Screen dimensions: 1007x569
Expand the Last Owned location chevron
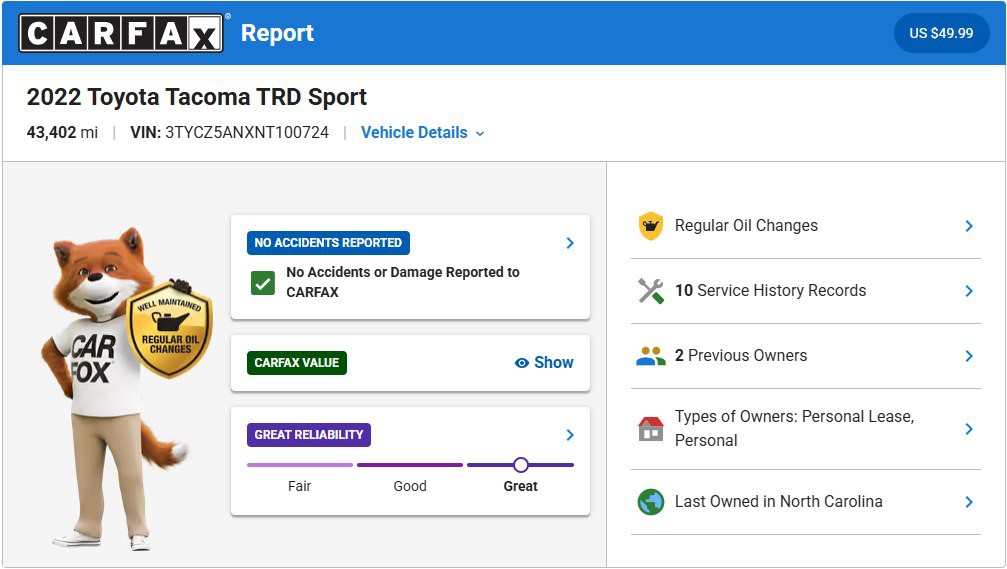tap(969, 502)
